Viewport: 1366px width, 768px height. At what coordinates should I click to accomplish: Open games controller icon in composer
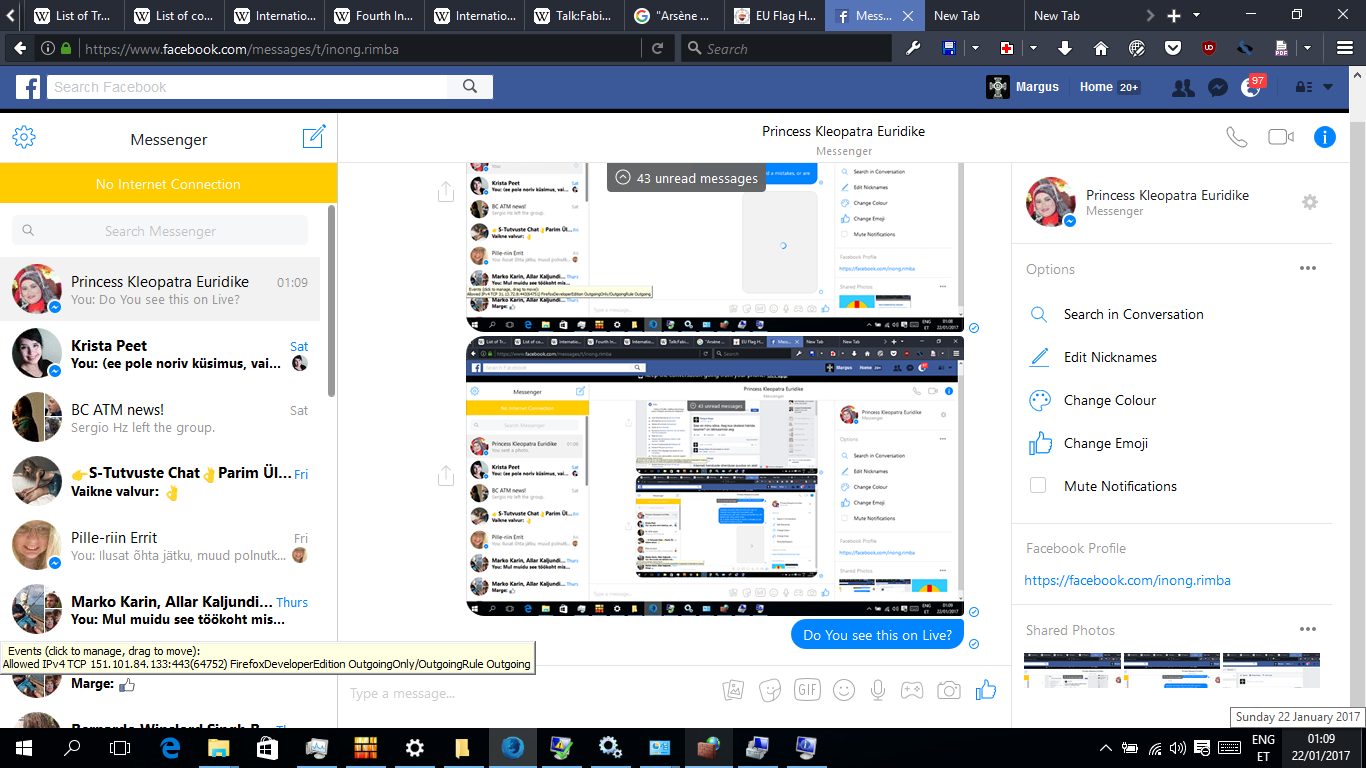click(x=912, y=690)
